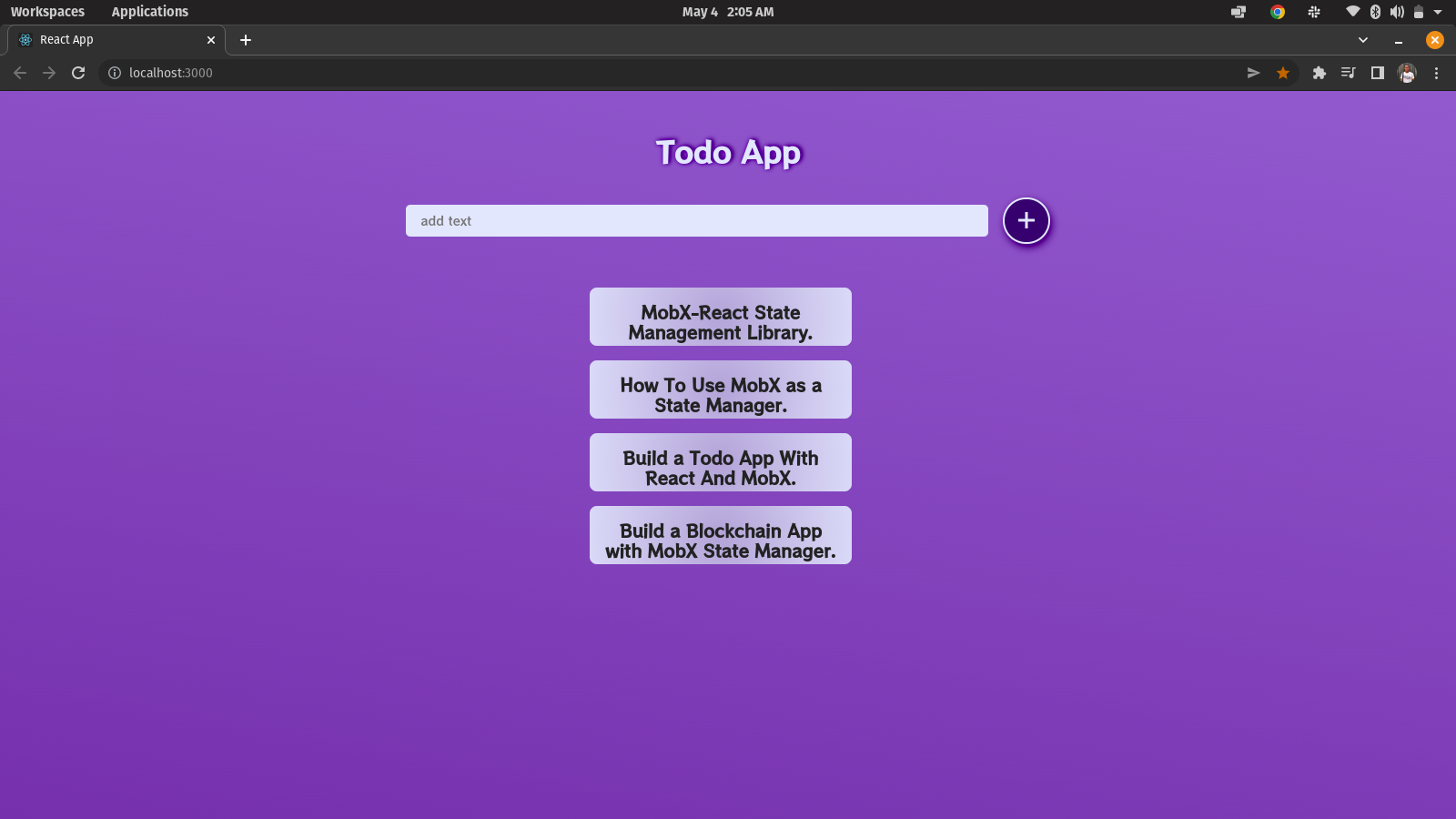Screen dimensions: 1456x819
Task: Click the screen display tray icon
Action: pos(1239,12)
